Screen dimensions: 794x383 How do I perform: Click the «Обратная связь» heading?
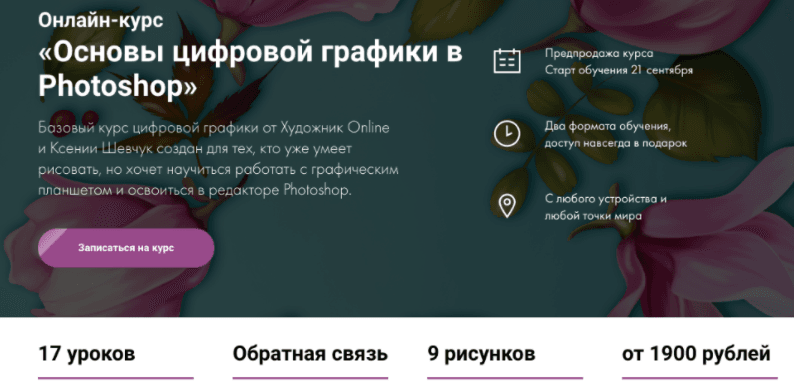click(x=310, y=354)
